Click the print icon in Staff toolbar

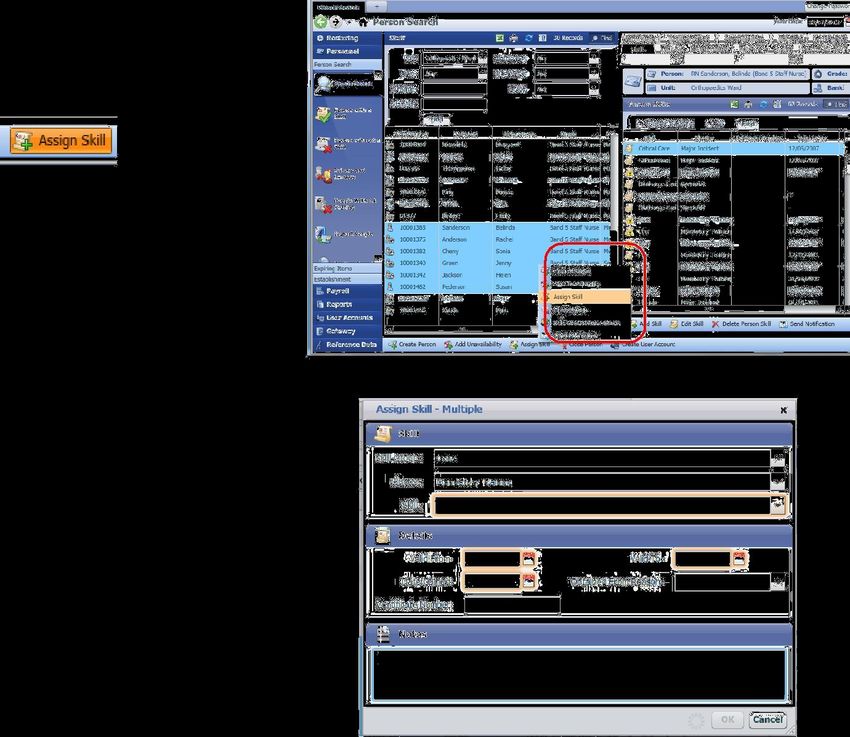(513, 38)
